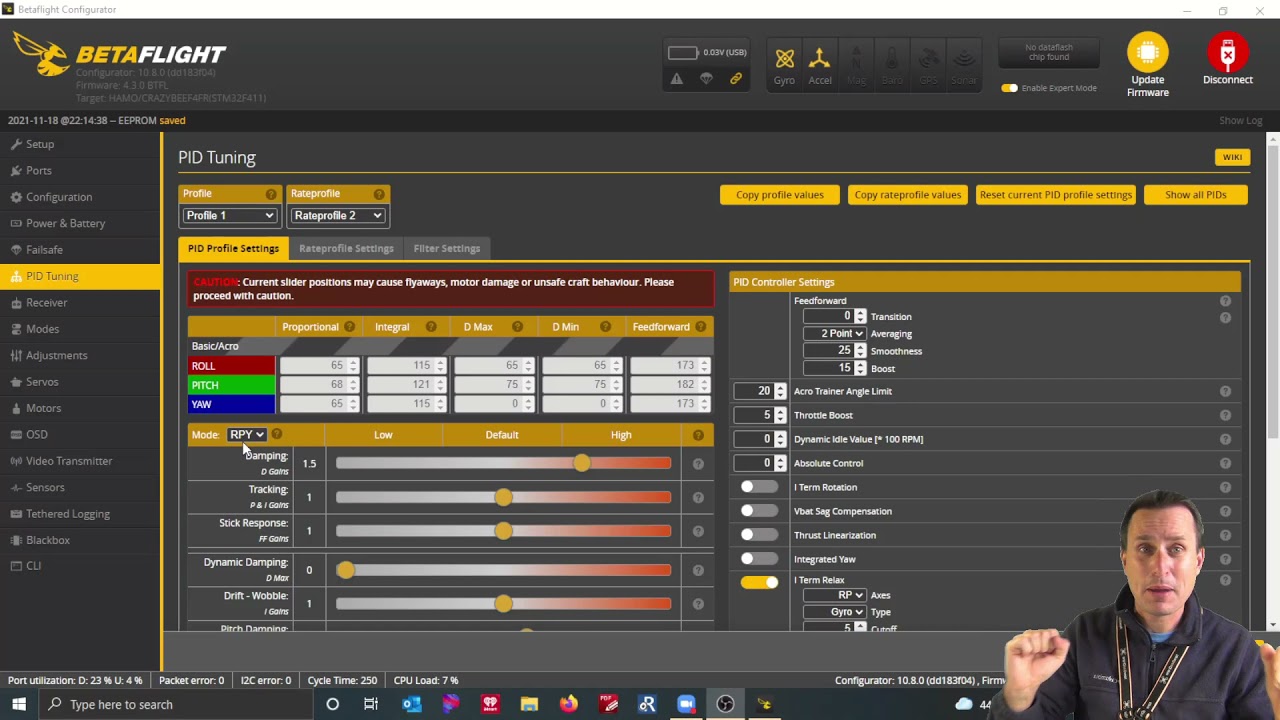Image resolution: width=1280 pixels, height=720 pixels.
Task: Open help icon beside slider Mode dropdown
Action: coord(277,435)
